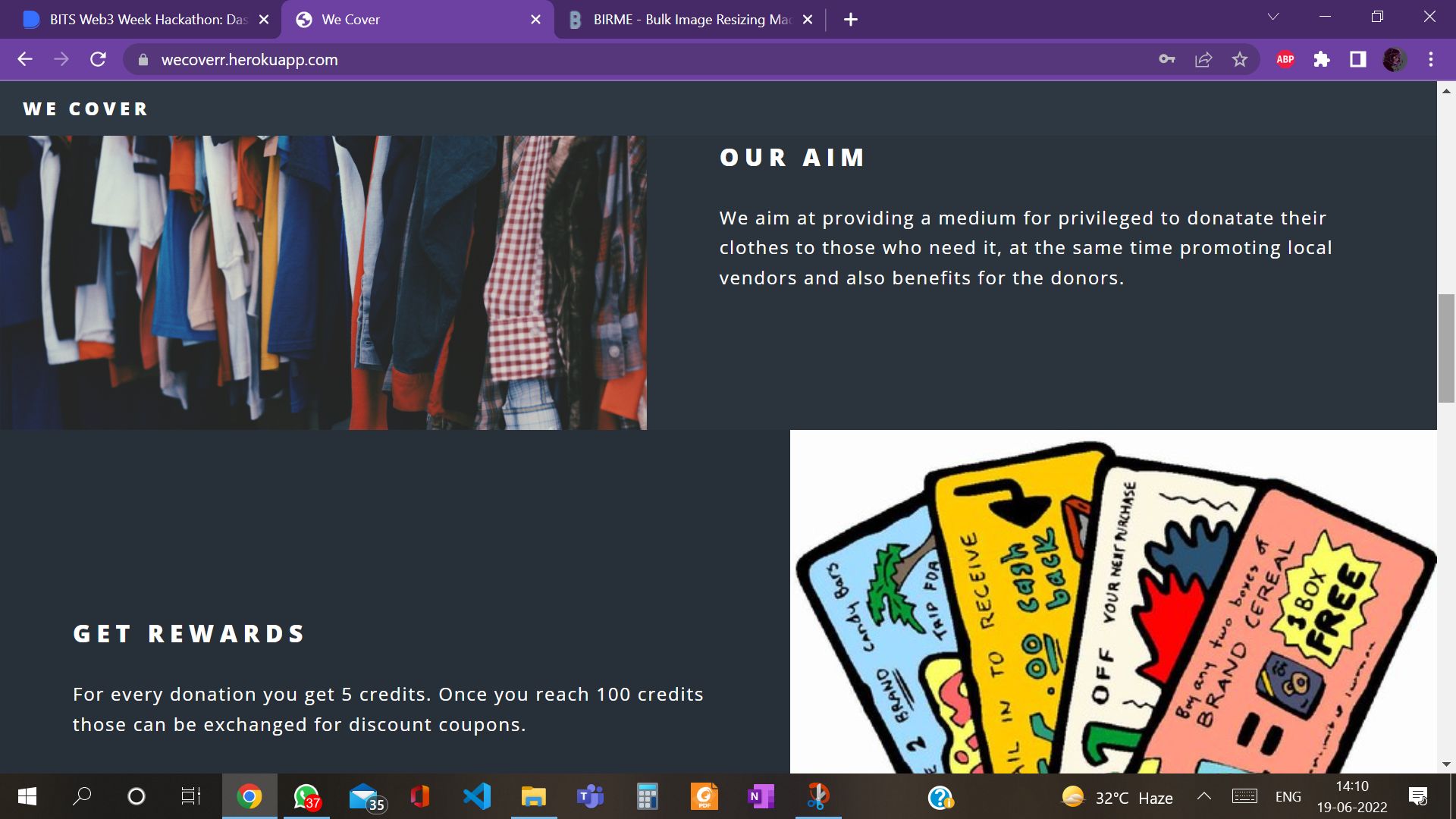
Task: Click the clothes rack image
Action: click(x=323, y=282)
